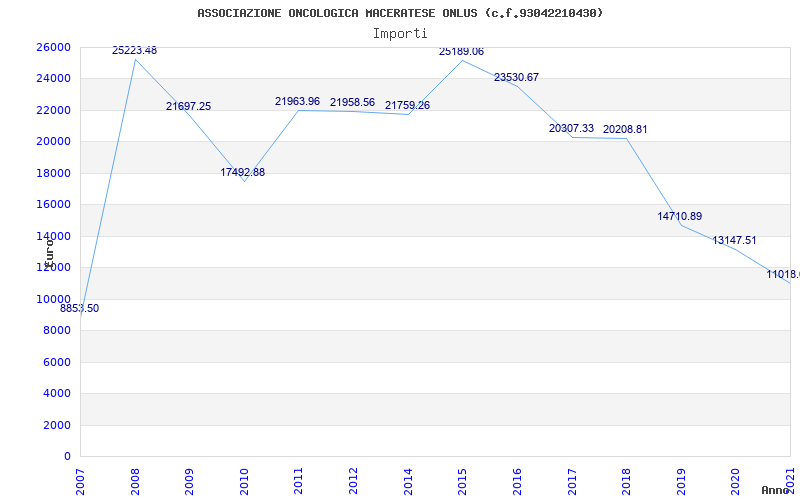This screenshot has width=800, height=500.
Task: Select the 25223.48 data label
Action: click(x=135, y=50)
